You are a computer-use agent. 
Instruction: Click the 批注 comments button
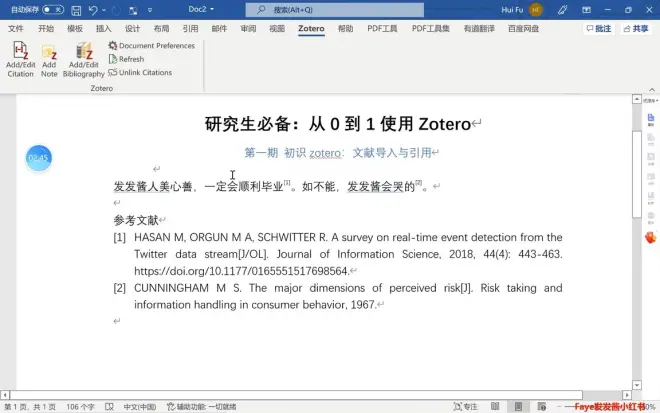[x=599, y=29]
